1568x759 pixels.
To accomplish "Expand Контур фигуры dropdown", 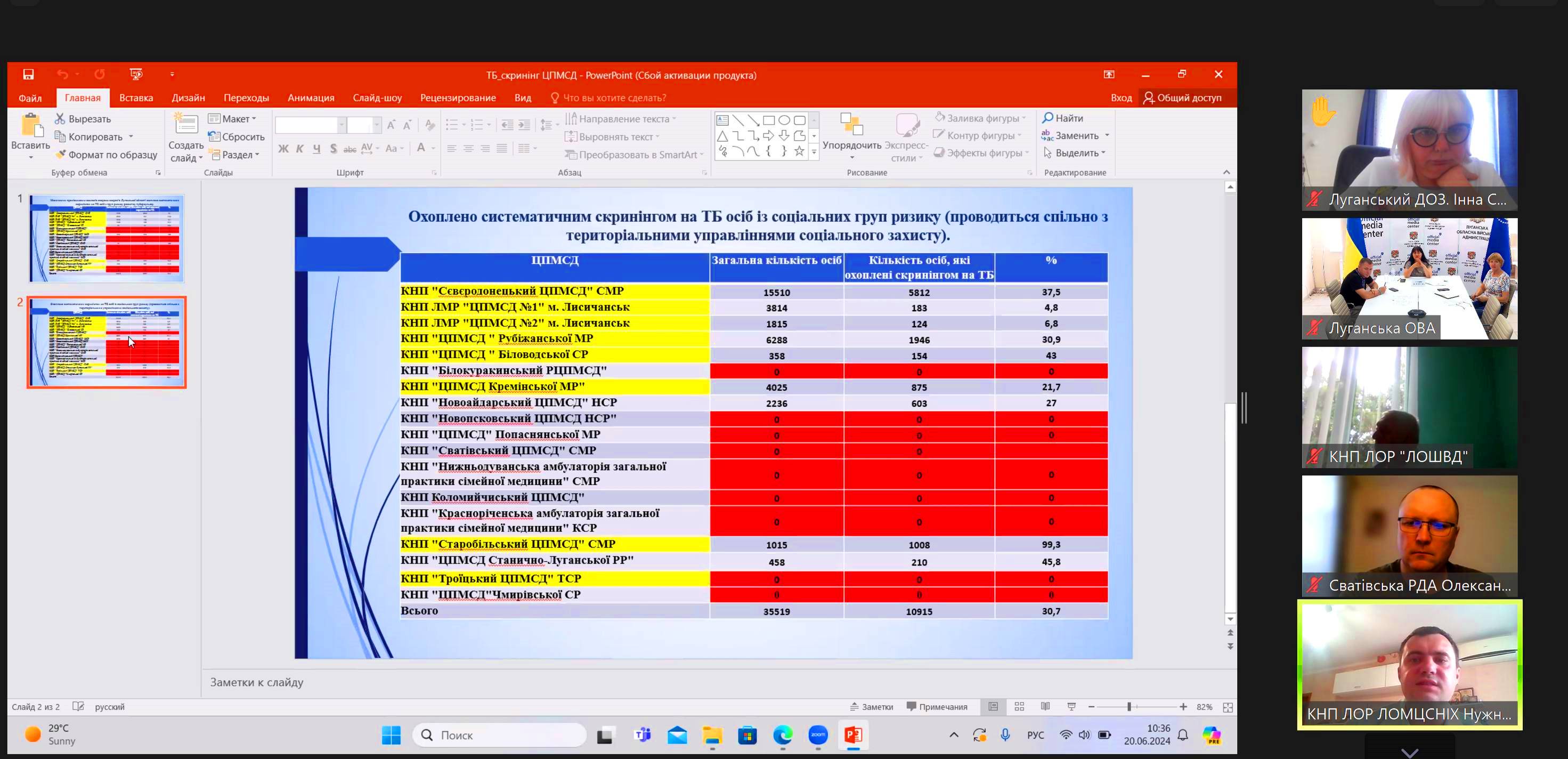I will click(x=1020, y=135).
